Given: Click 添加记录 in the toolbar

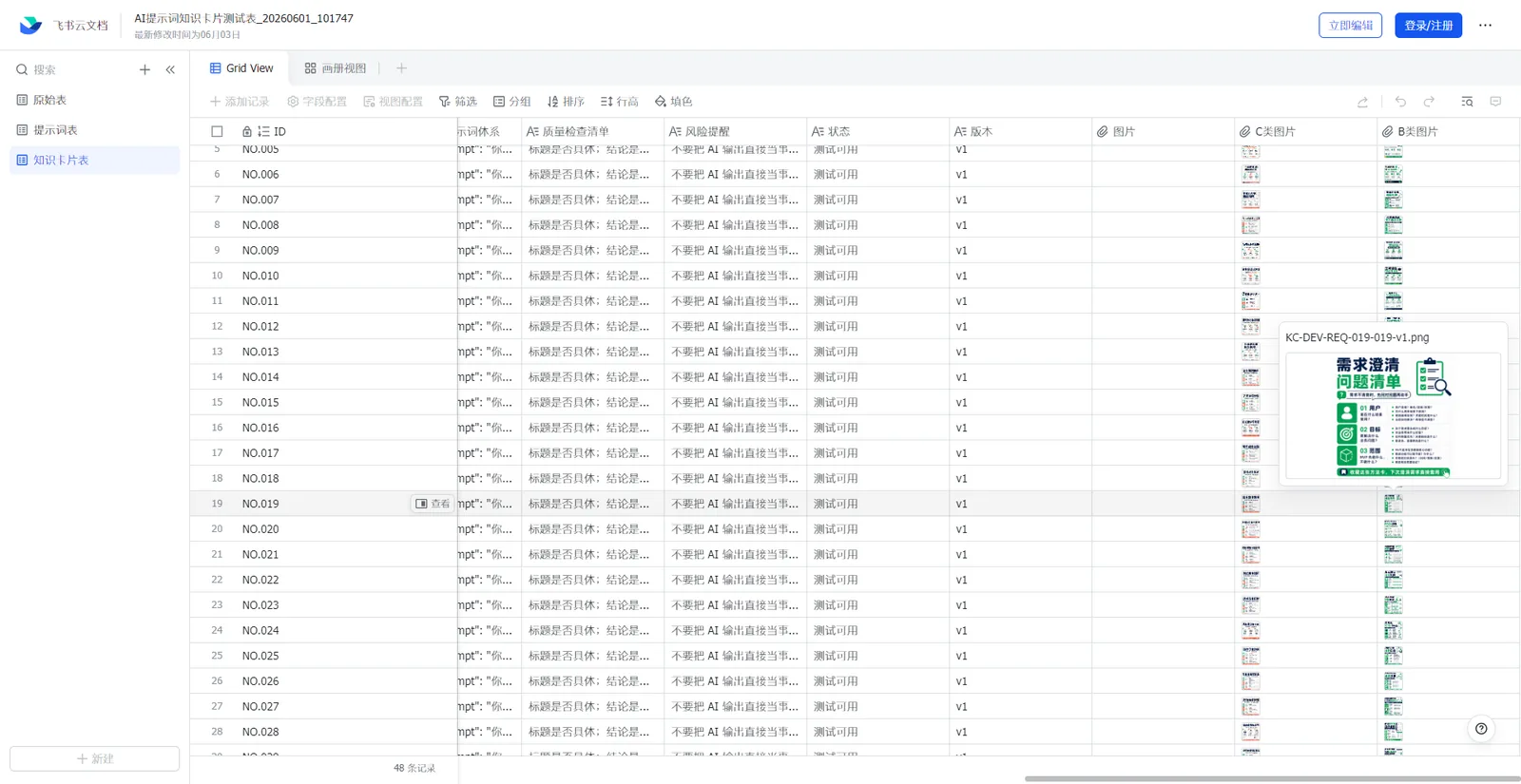Looking at the screenshot, I should point(240,102).
